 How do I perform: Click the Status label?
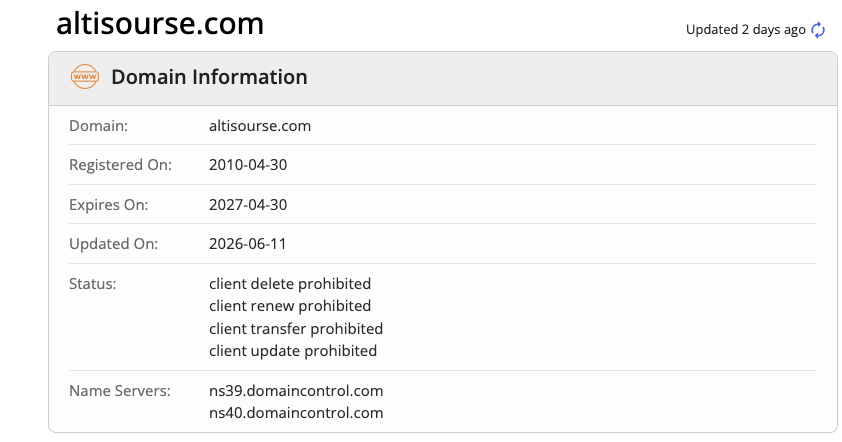92,284
